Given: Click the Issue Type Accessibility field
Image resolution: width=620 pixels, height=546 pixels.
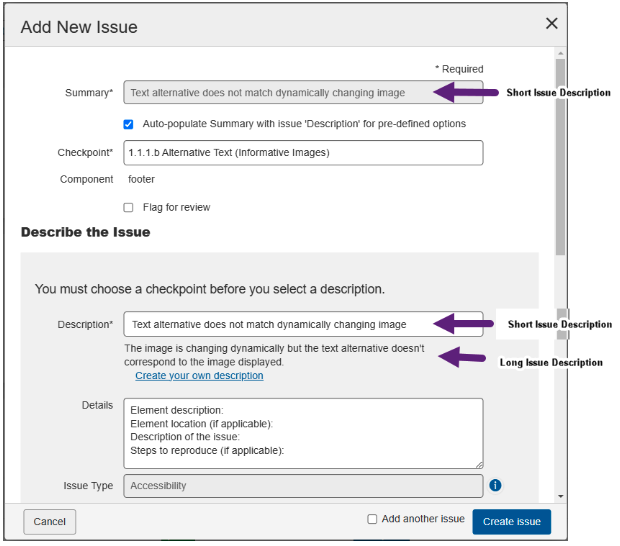Looking at the screenshot, I should (303, 486).
